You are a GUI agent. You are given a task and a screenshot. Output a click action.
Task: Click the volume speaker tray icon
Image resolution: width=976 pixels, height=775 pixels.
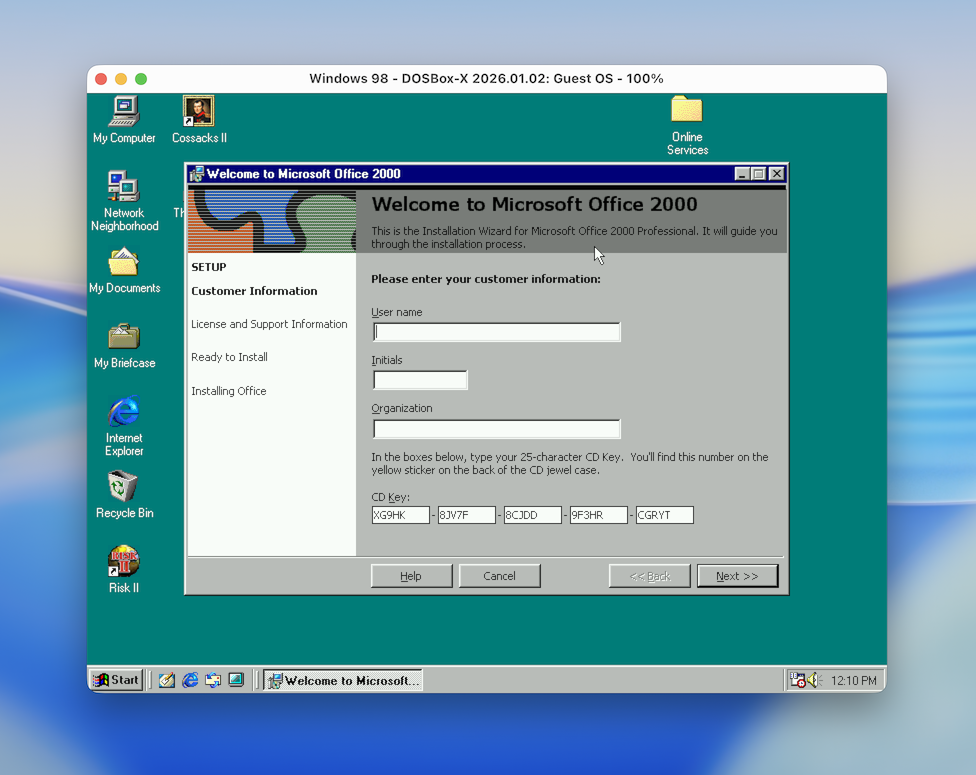pos(814,680)
